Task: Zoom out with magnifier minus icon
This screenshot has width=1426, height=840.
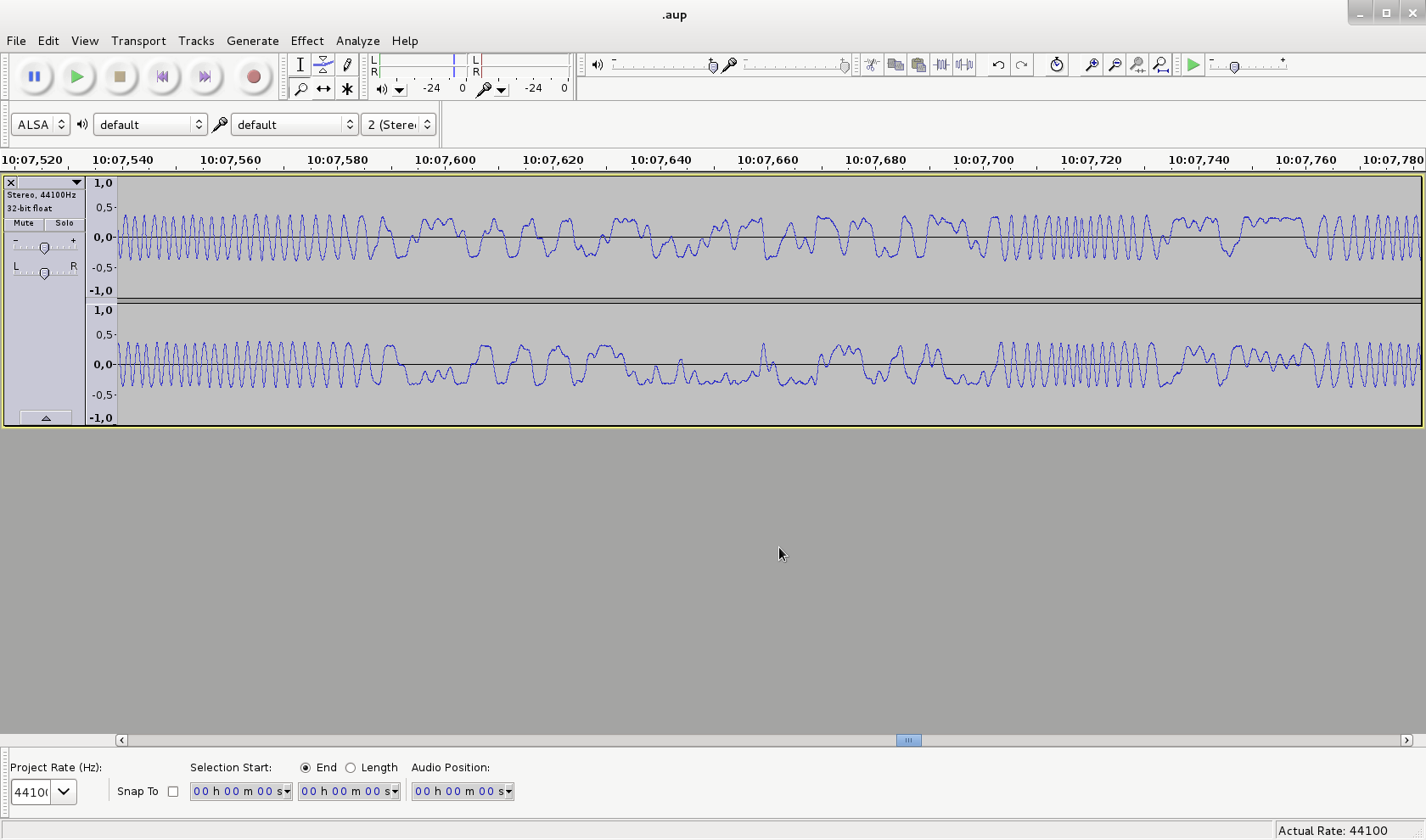Action: click(x=1115, y=64)
